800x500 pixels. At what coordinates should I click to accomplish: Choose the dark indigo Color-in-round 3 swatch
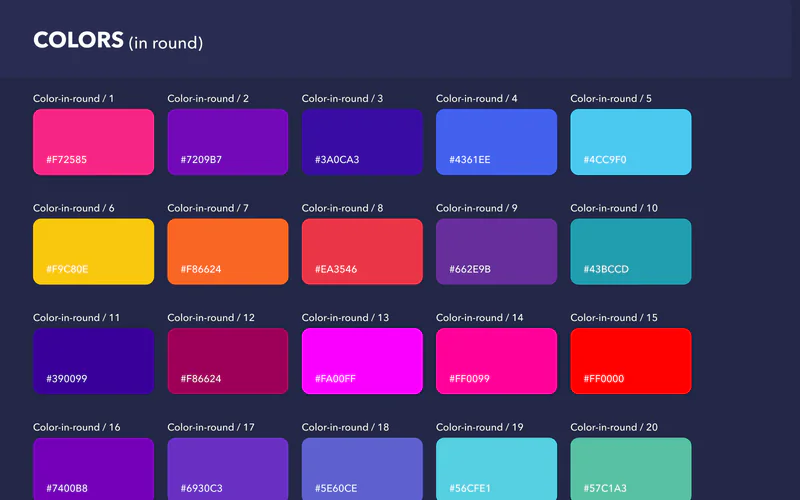pos(362,142)
